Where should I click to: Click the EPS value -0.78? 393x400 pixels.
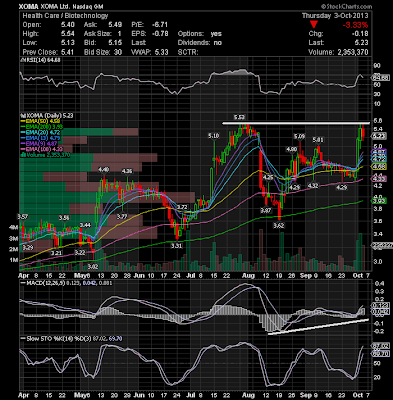coord(160,34)
